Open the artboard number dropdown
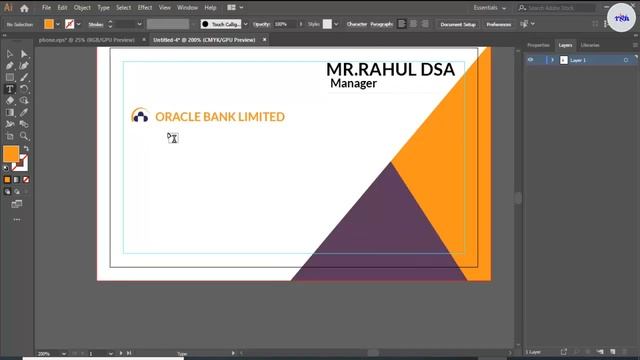The image size is (640, 360). (111, 353)
